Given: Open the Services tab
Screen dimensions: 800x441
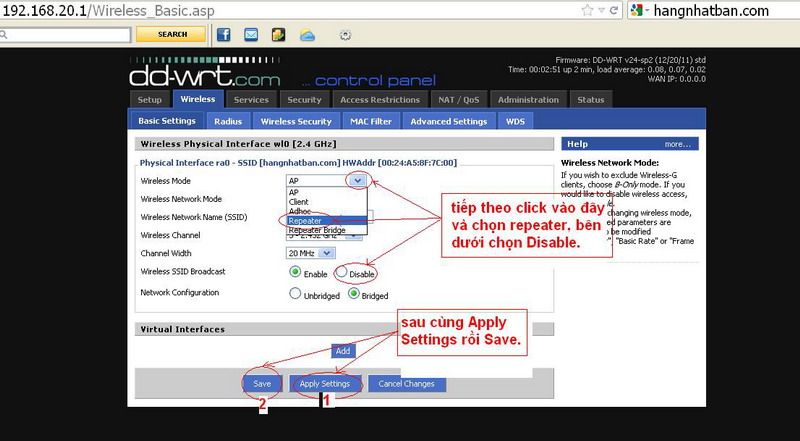Looking at the screenshot, I should pyautogui.click(x=251, y=100).
